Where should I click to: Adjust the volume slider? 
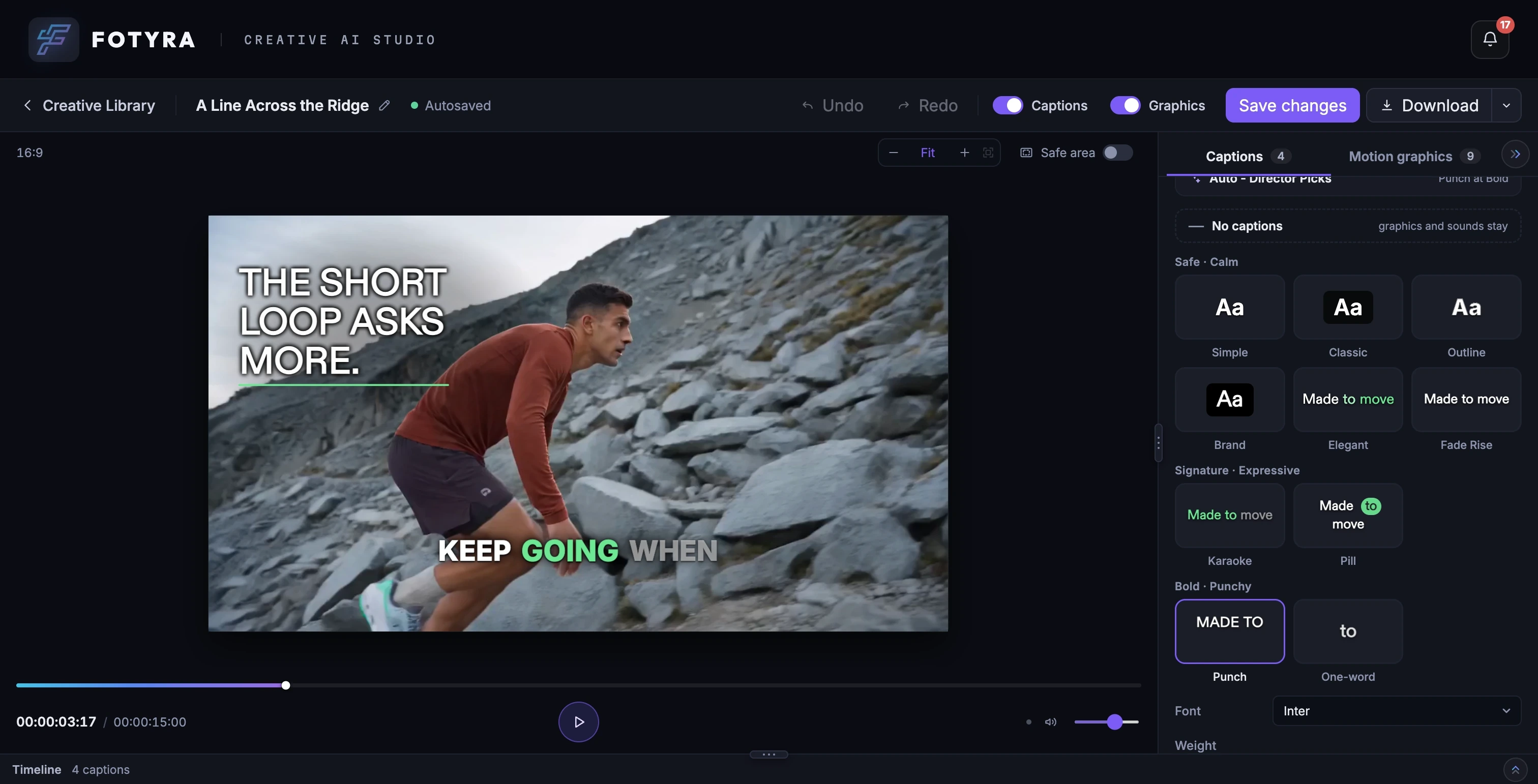pyautogui.click(x=1106, y=722)
